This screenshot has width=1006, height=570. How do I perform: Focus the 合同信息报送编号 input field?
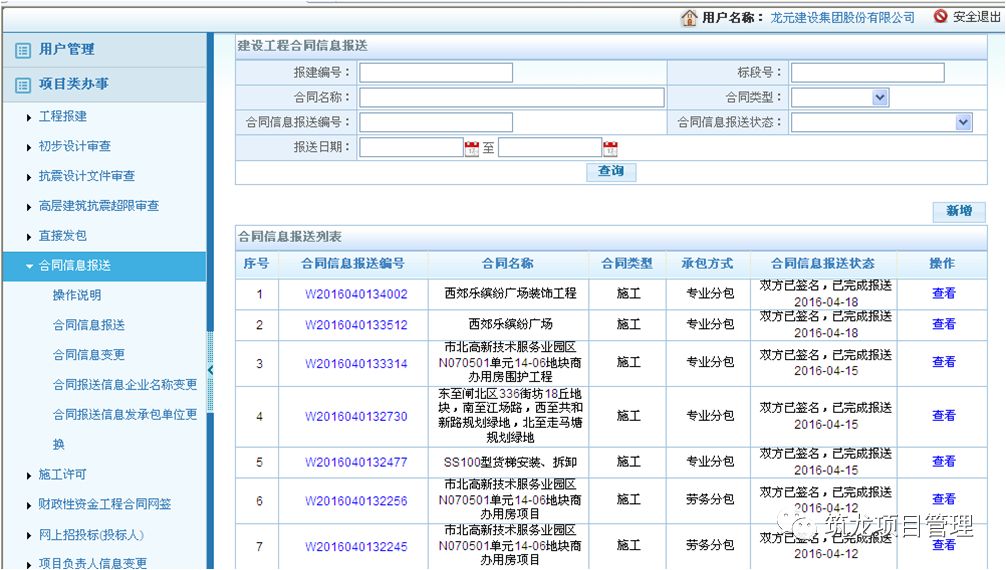pos(436,122)
